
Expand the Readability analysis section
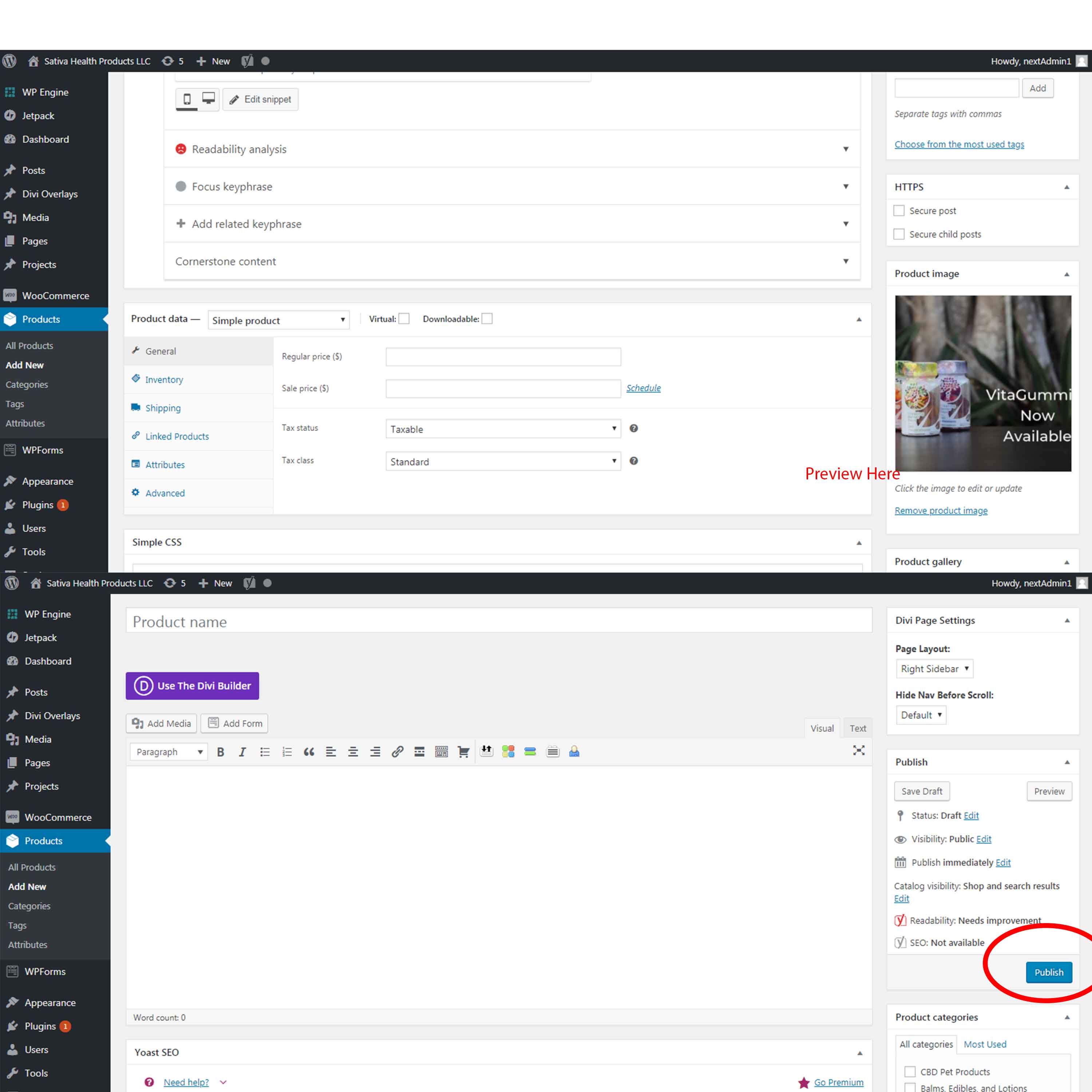tap(512, 149)
